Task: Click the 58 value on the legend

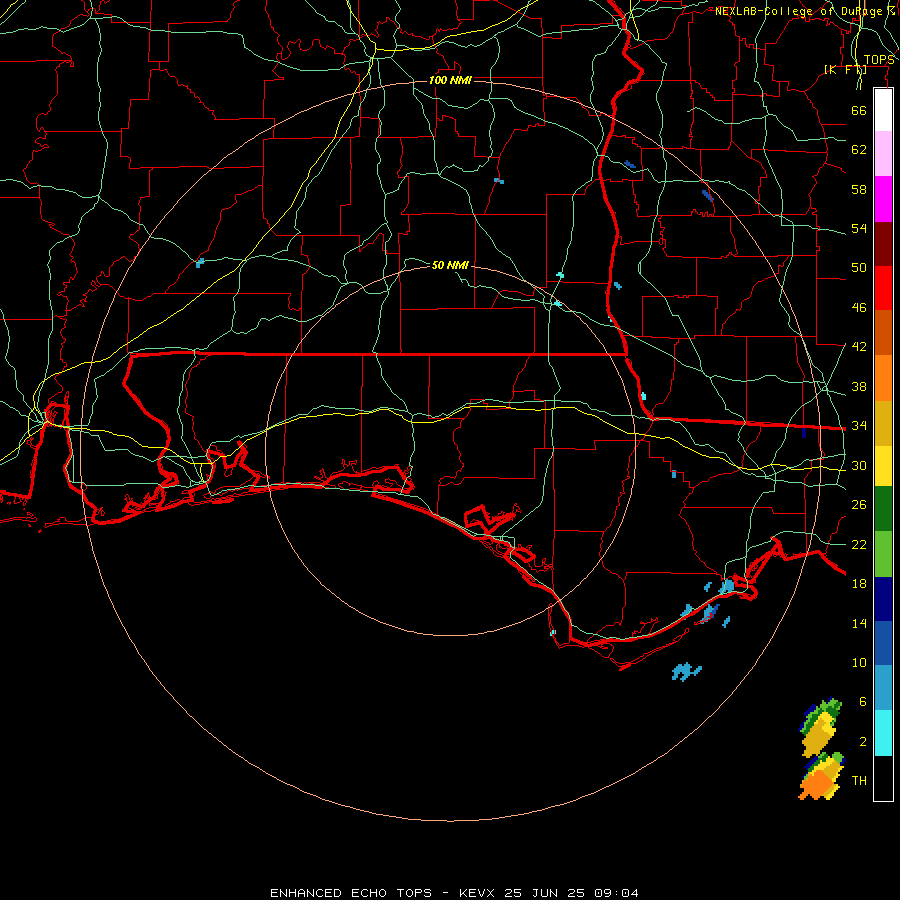Action: click(859, 189)
